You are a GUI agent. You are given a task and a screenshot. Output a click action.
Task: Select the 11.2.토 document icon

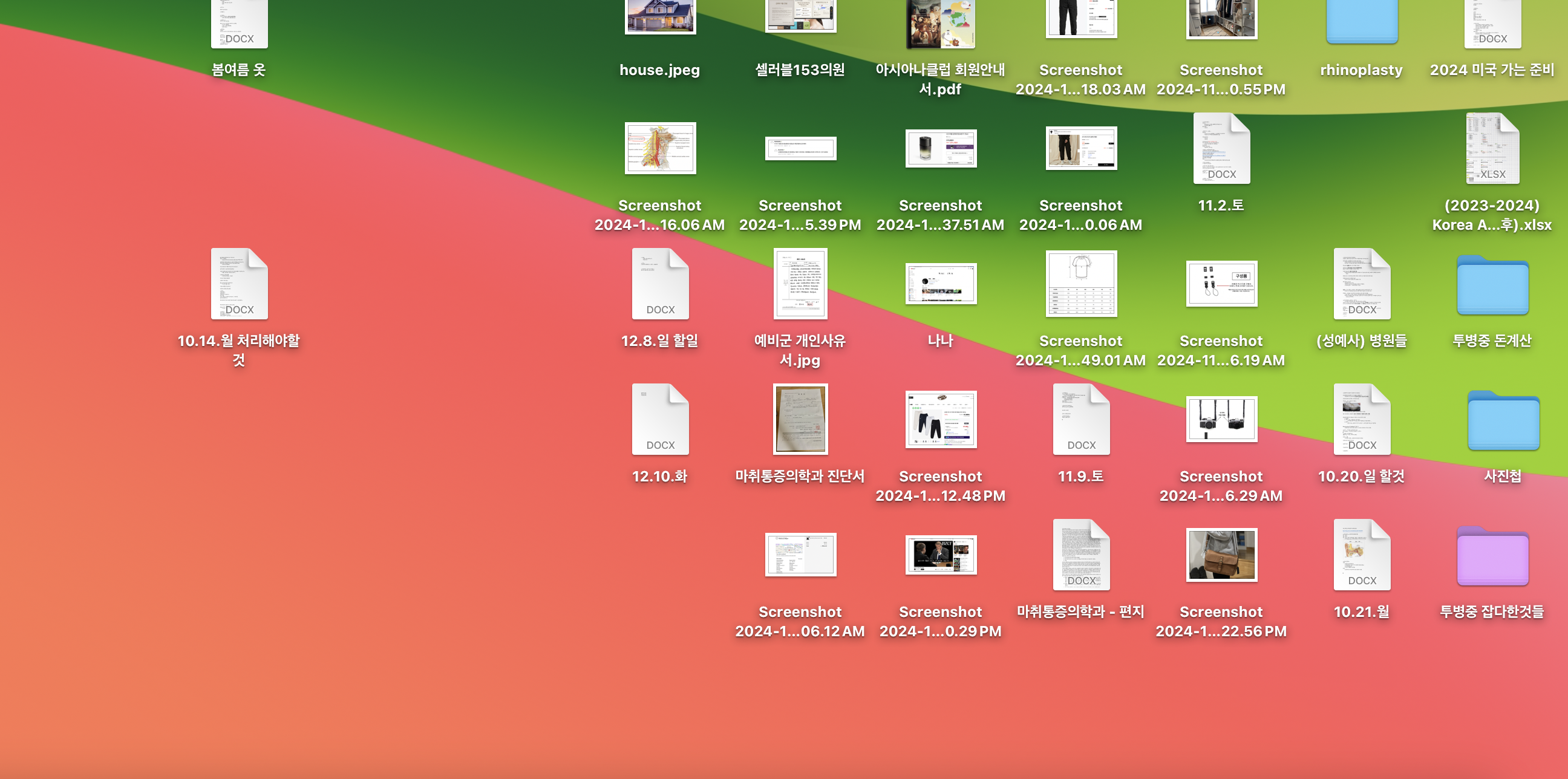[1221, 149]
